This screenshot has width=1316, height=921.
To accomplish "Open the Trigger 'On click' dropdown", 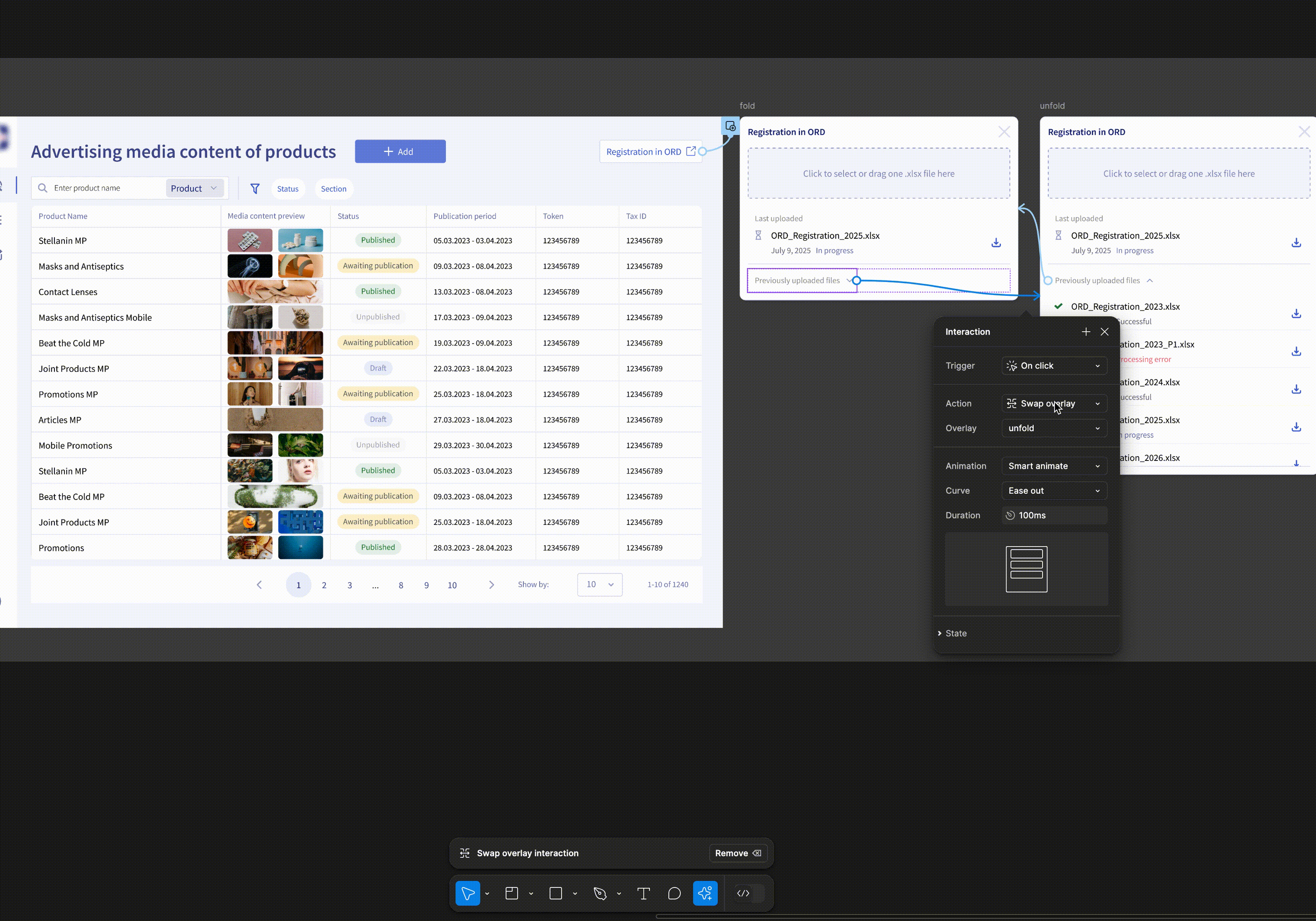I will click(1053, 366).
